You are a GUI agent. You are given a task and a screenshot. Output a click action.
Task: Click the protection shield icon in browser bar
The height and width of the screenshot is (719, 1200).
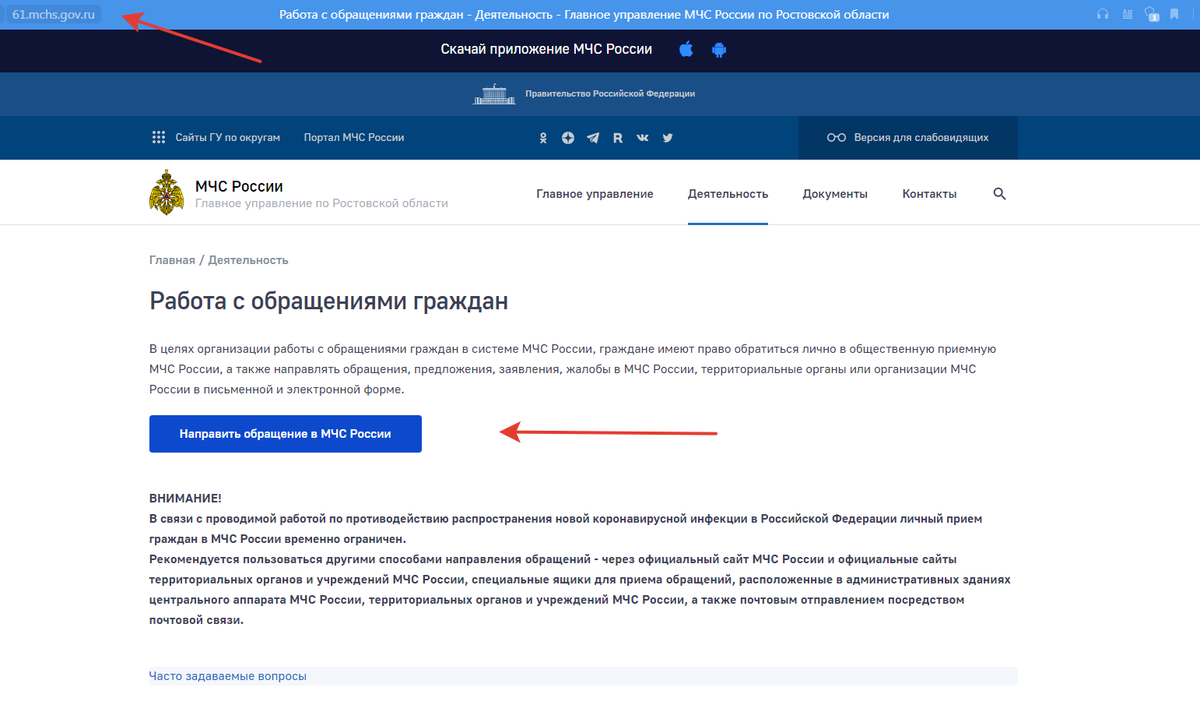click(x=1152, y=14)
